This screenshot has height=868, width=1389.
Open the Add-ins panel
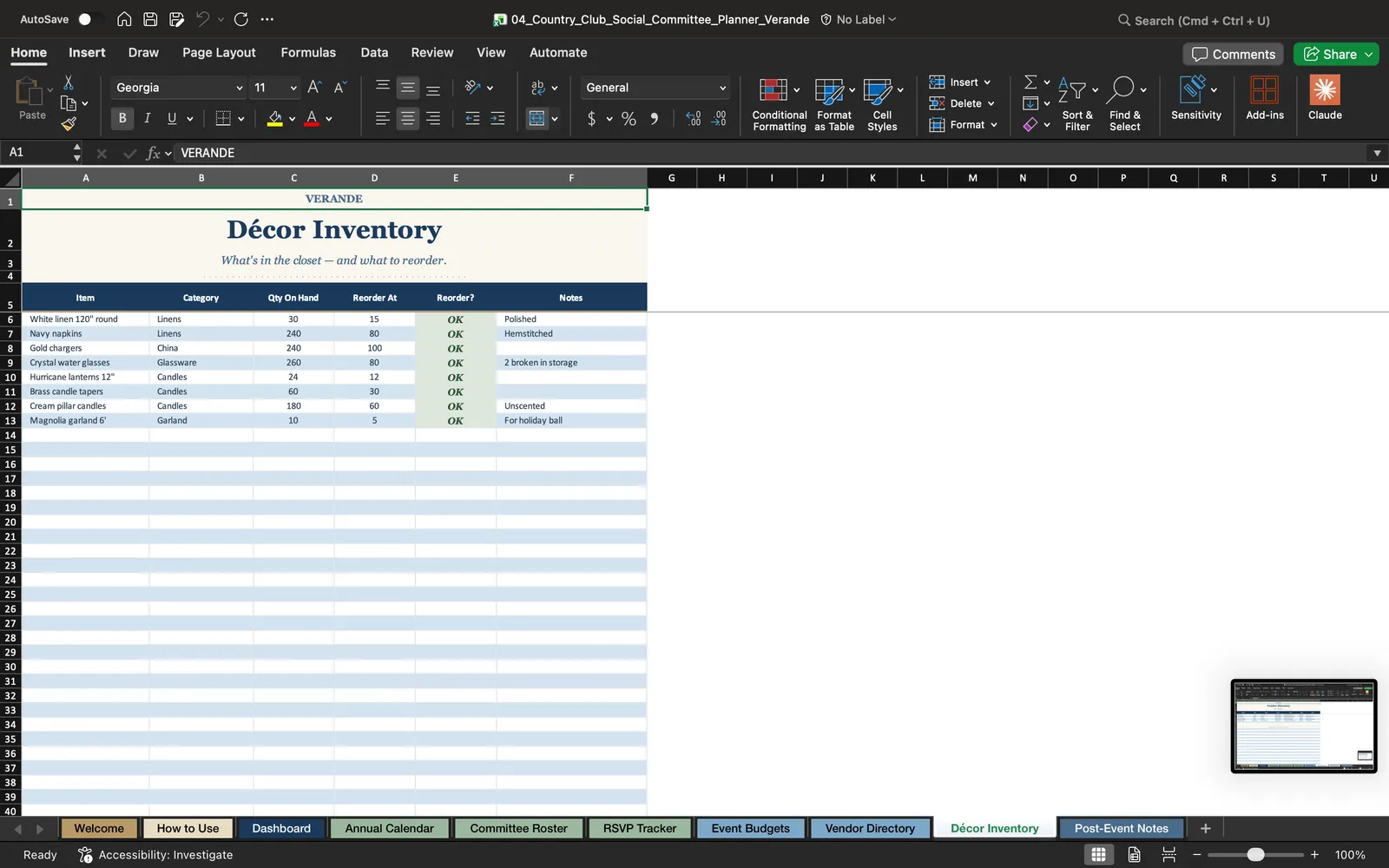[1265, 97]
